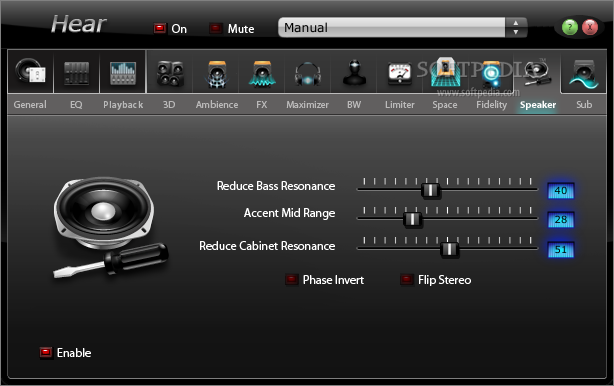Screen dimensions: 614x386
Task: Toggle the Mute switch
Action: pos(216,28)
